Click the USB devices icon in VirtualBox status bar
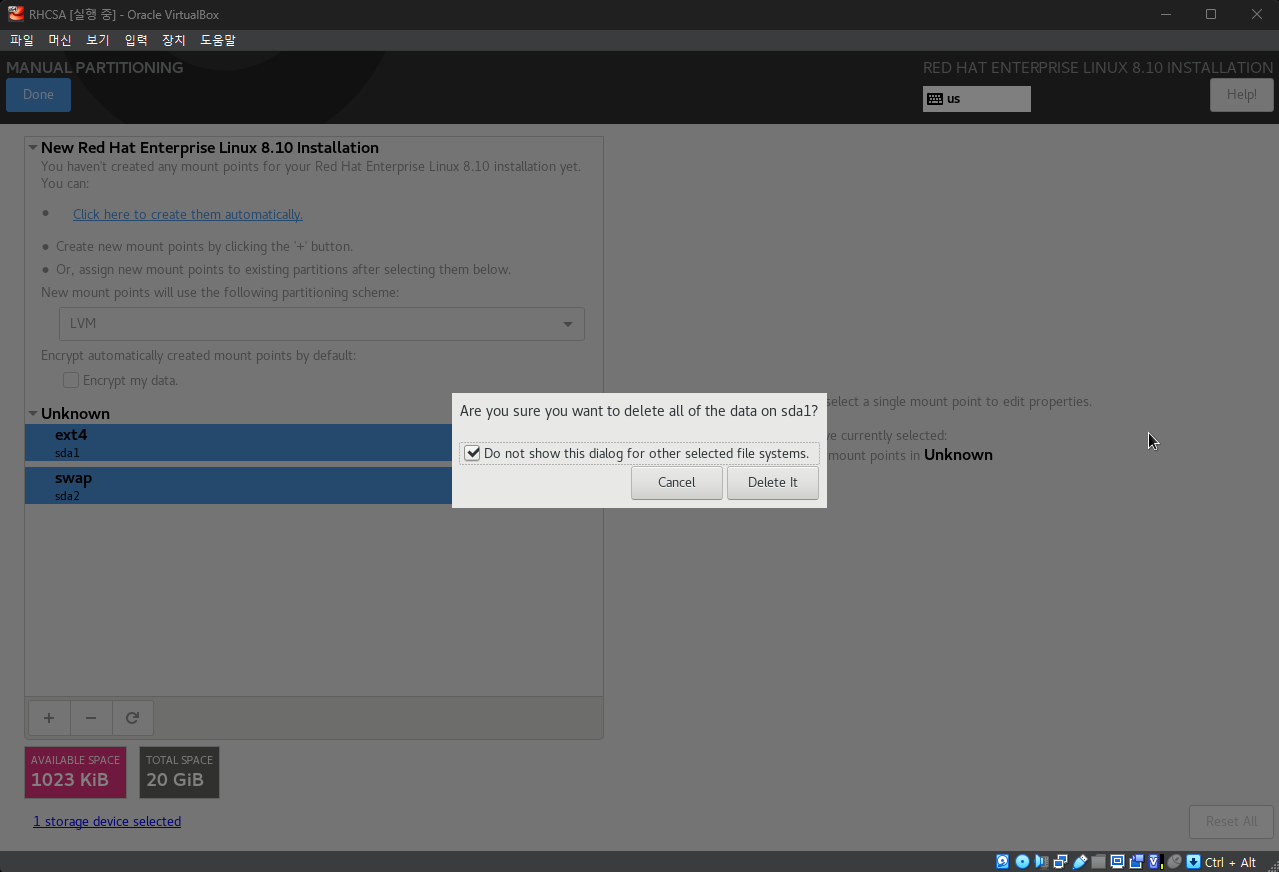The image size is (1279, 872). (x=1080, y=862)
